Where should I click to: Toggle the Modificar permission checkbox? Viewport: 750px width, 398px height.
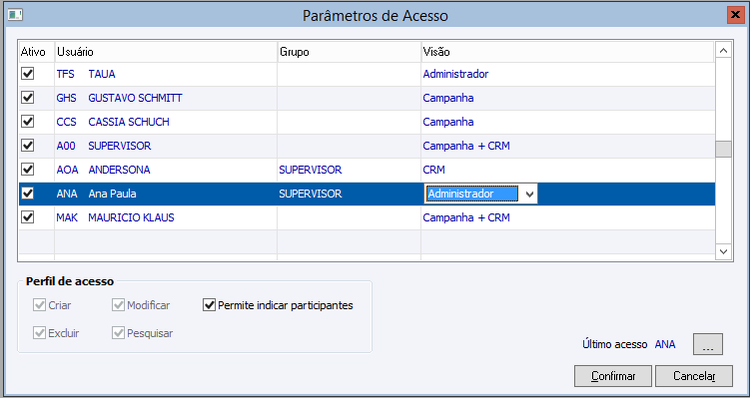118,305
